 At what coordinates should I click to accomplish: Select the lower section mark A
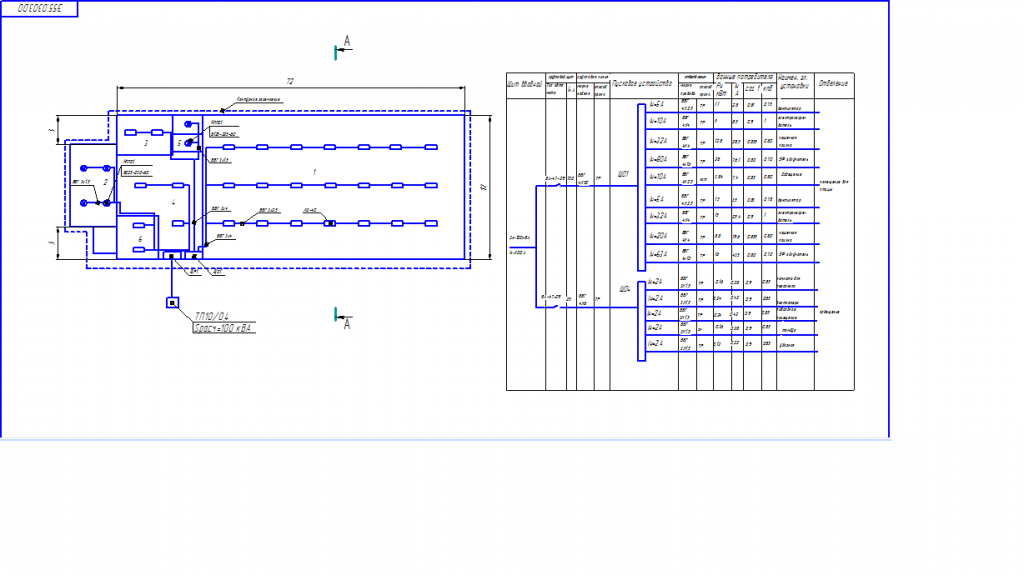coord(347,324)
